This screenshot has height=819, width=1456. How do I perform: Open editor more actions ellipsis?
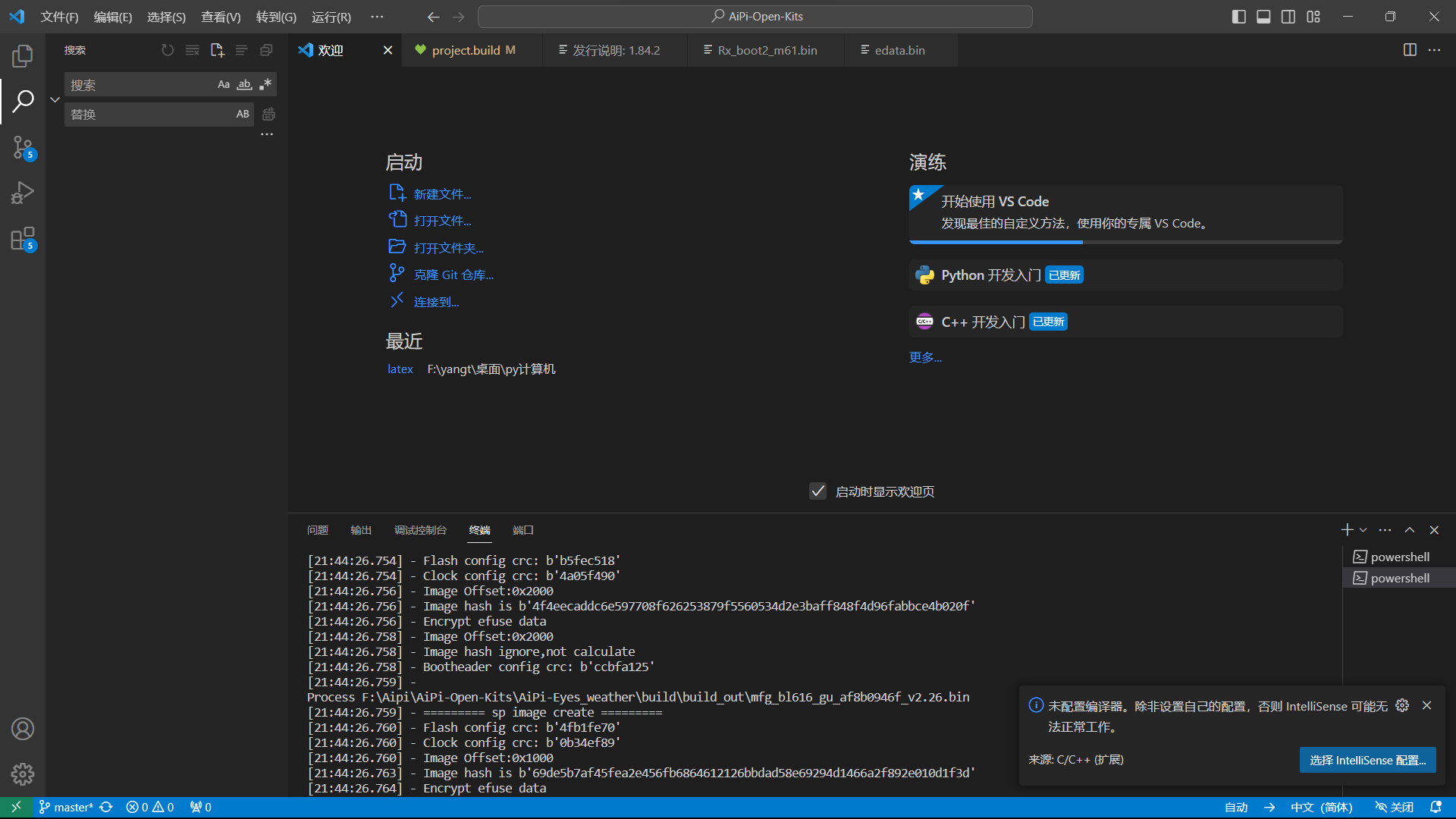[1434, 50]
